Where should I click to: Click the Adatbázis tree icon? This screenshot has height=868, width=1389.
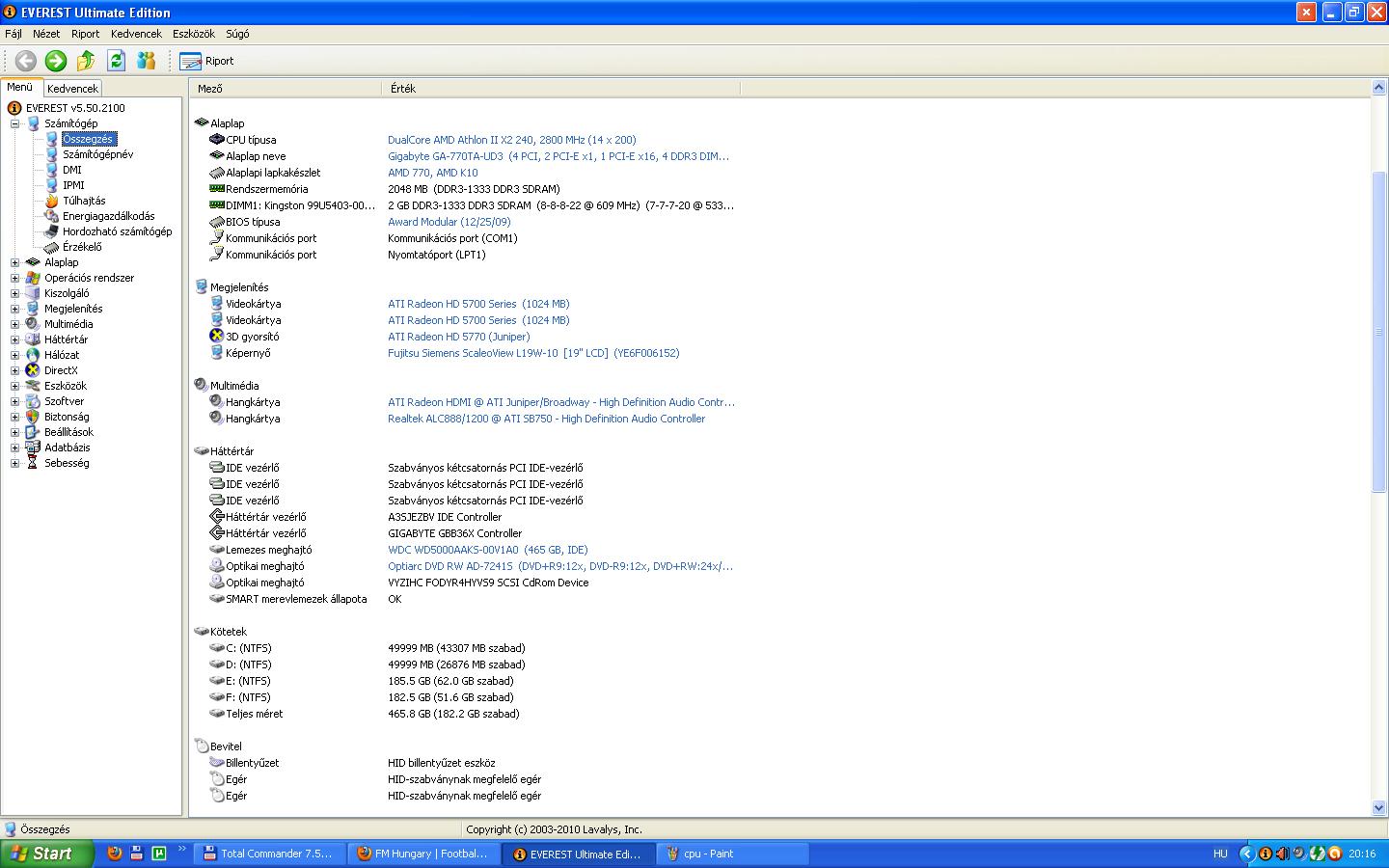point(33,448)
